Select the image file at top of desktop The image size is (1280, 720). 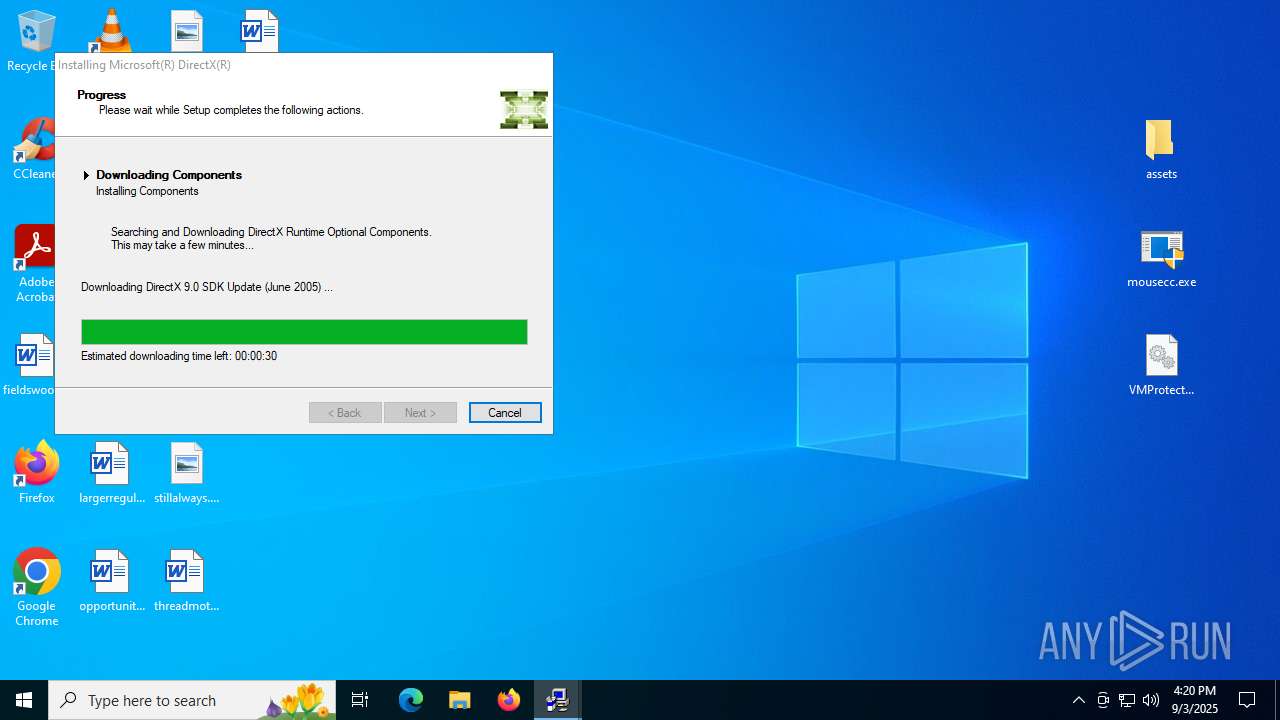pos(186,30)
